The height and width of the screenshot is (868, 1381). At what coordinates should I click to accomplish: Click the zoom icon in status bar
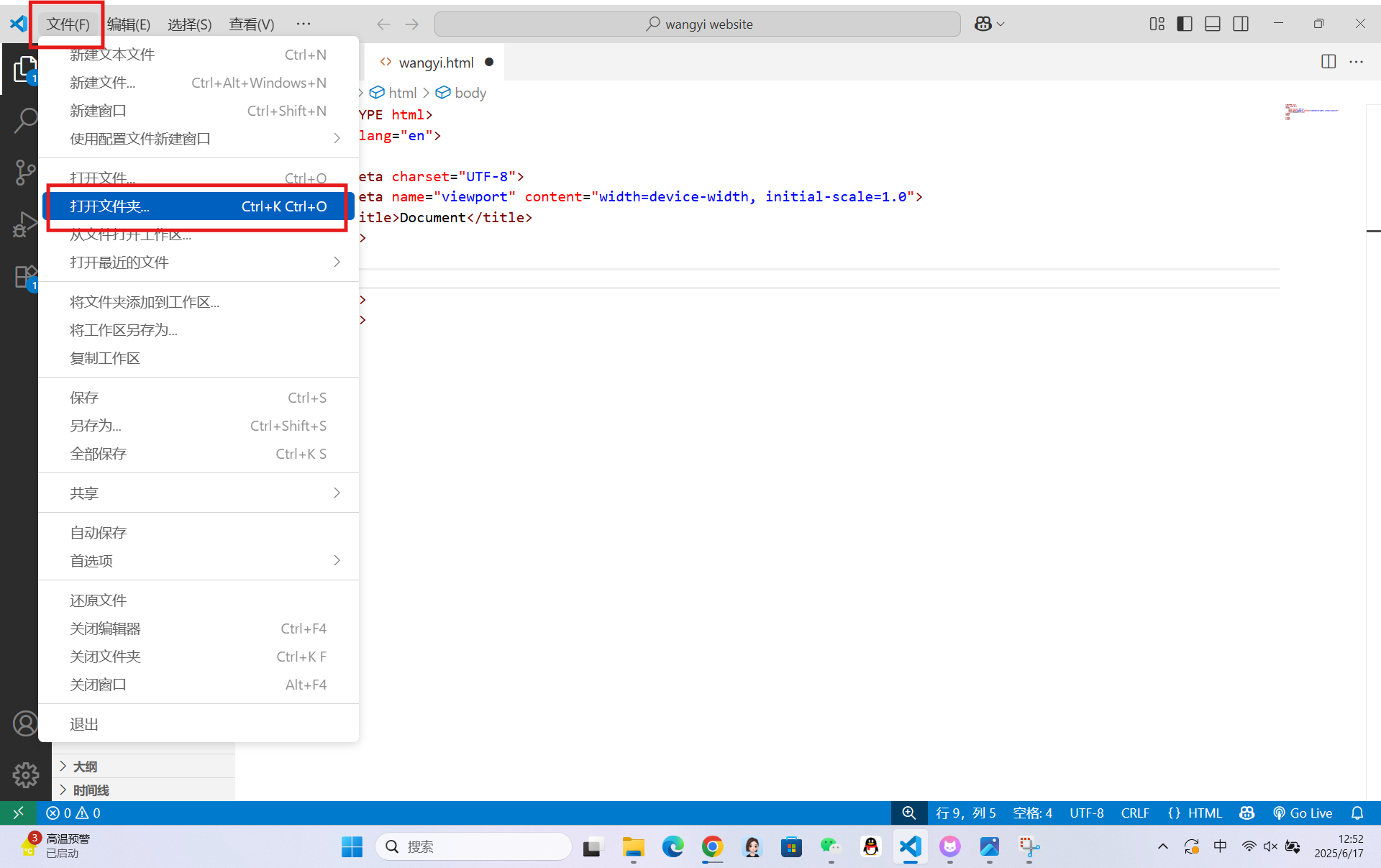908,813
